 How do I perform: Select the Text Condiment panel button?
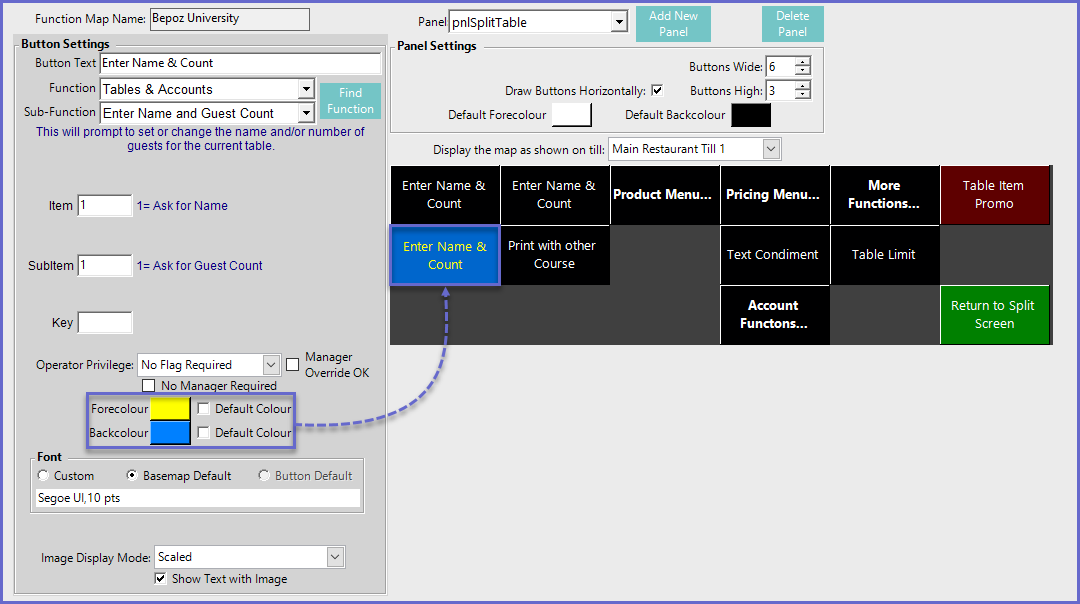pos(775,255)
